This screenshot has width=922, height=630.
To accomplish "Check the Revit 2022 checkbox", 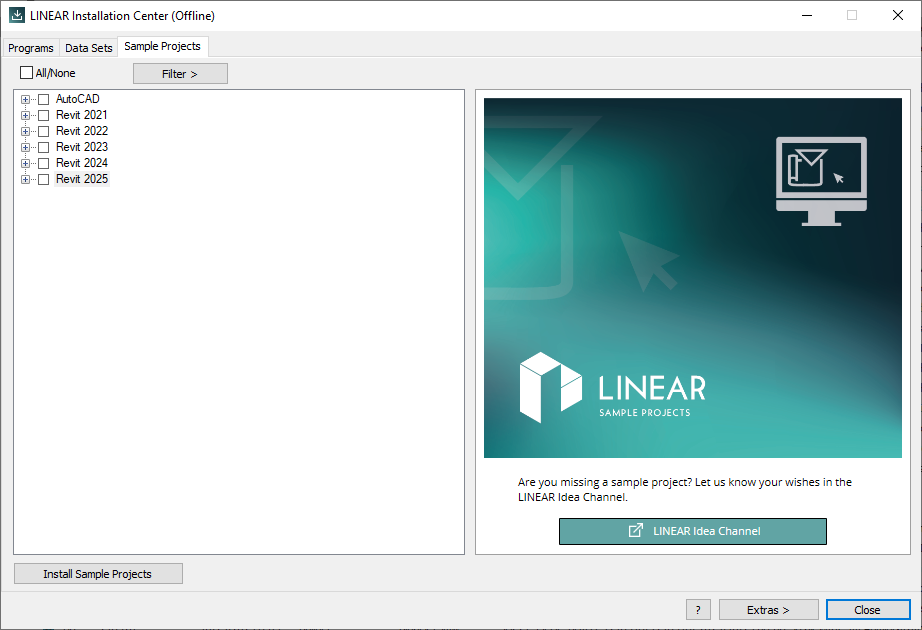I will pyautogui.click(x=44, y=131).
